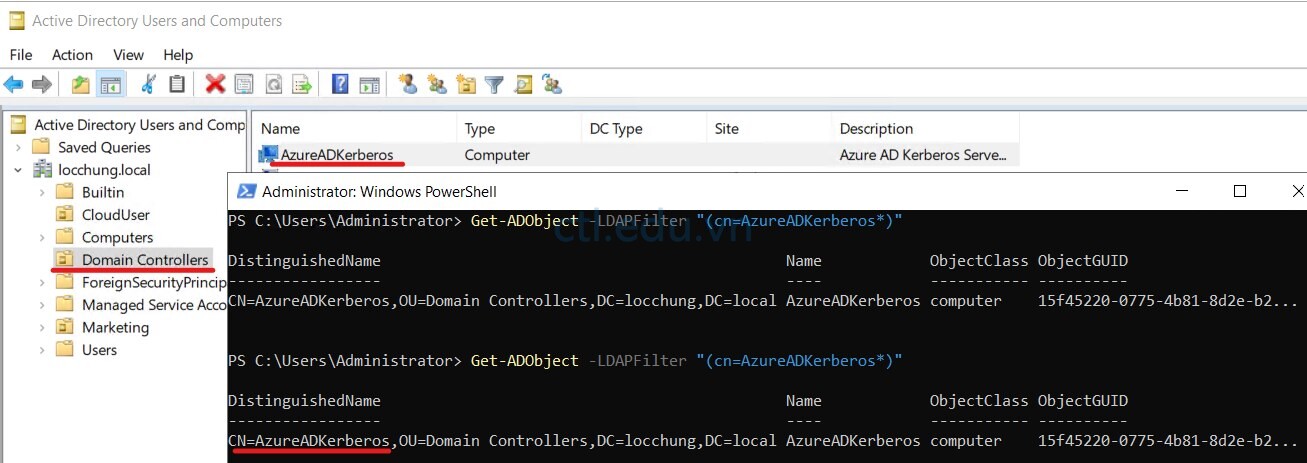The height and width of the screenshot is (463, 1307).
Task: Expand the Users container
Action: click(x=41, y=350)
